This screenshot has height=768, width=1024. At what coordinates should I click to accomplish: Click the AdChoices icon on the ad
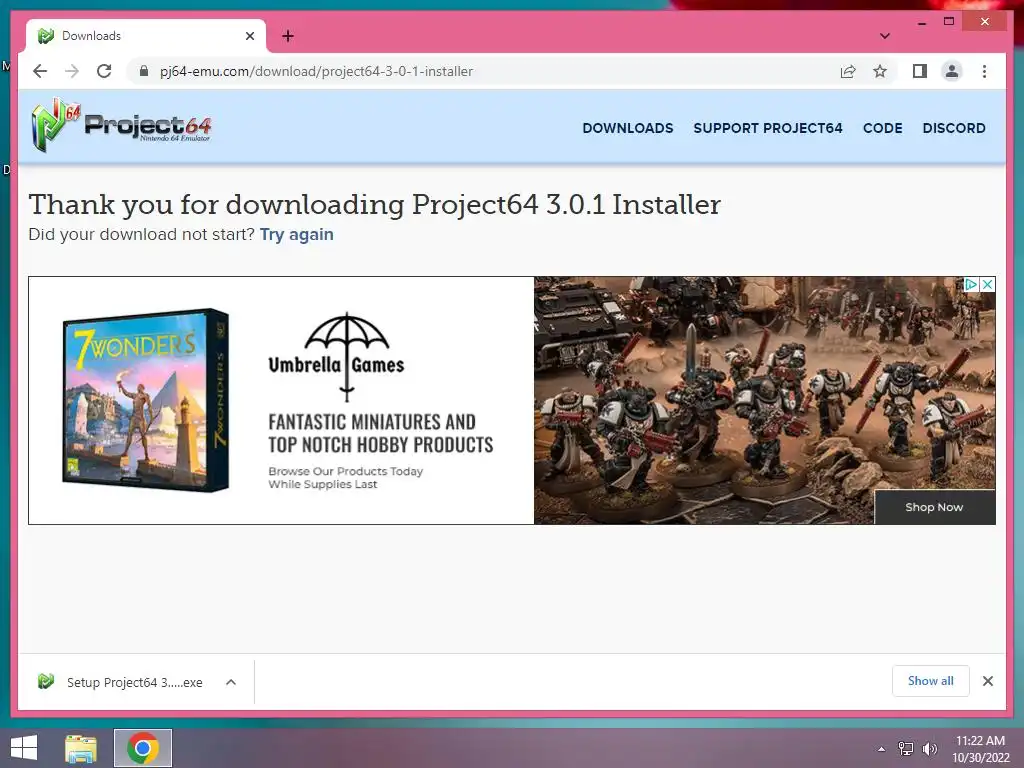[x=971, y=284]
